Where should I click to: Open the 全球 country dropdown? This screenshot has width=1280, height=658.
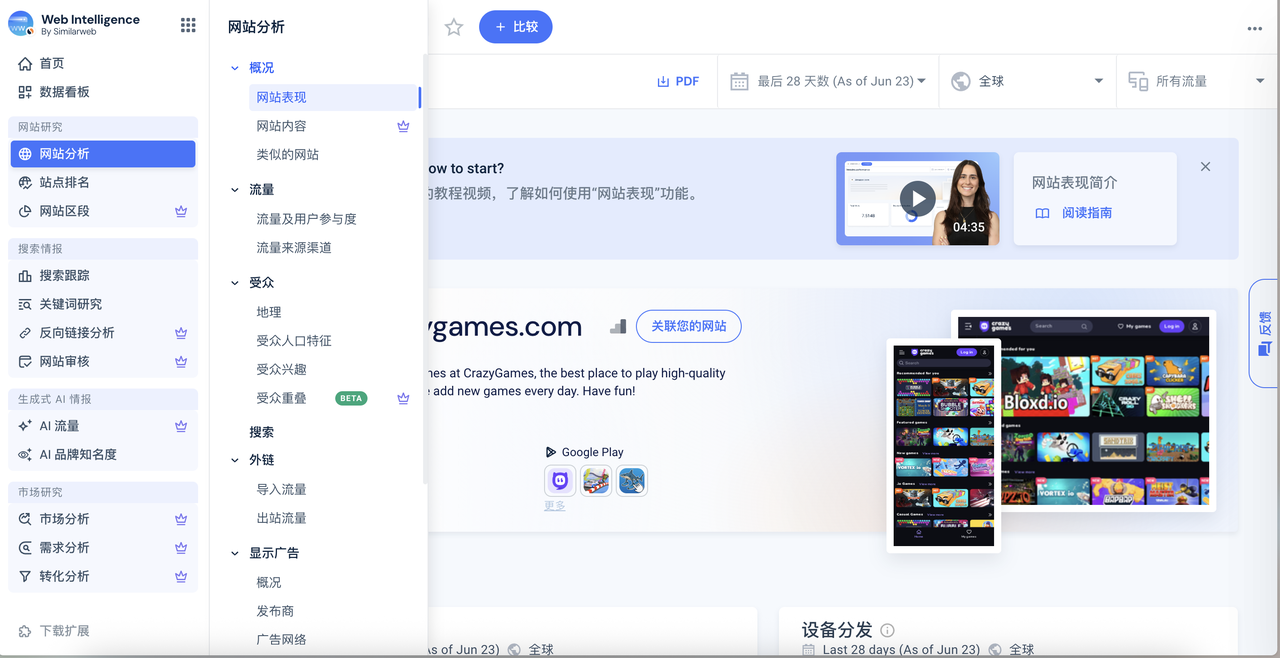pos(1027,81)
